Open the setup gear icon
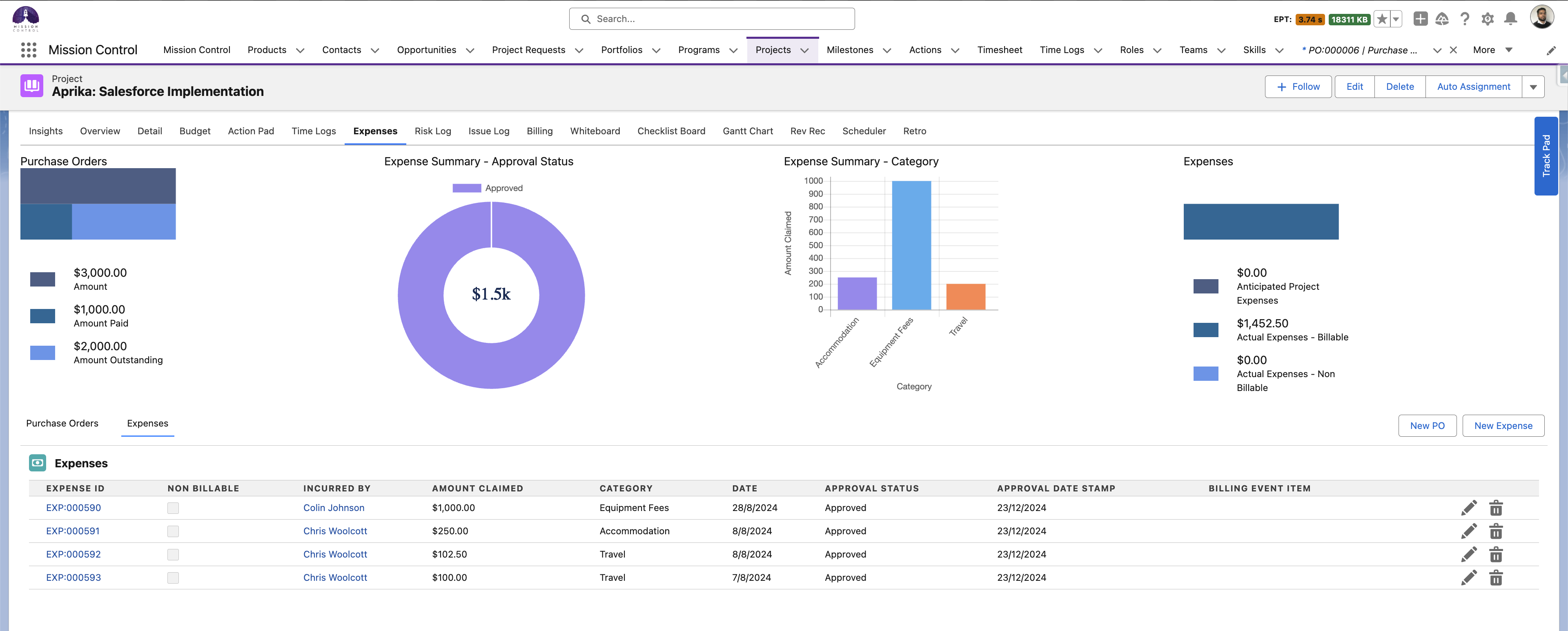 [1488, 19]
